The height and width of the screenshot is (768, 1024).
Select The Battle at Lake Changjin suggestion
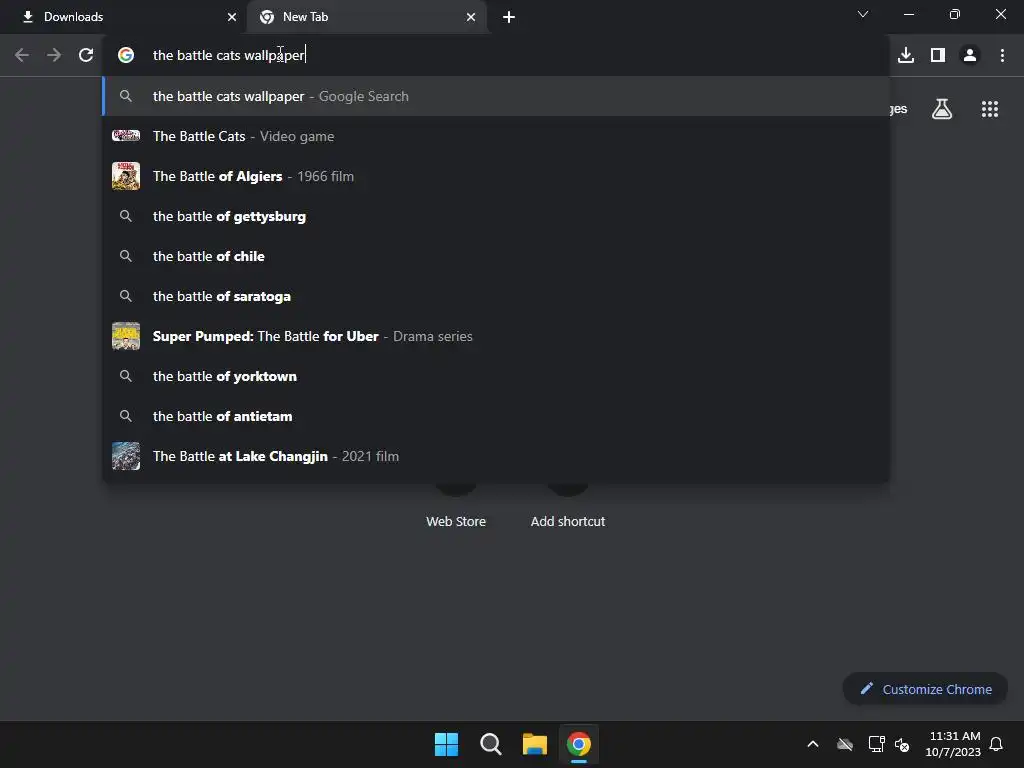point(496,456)
